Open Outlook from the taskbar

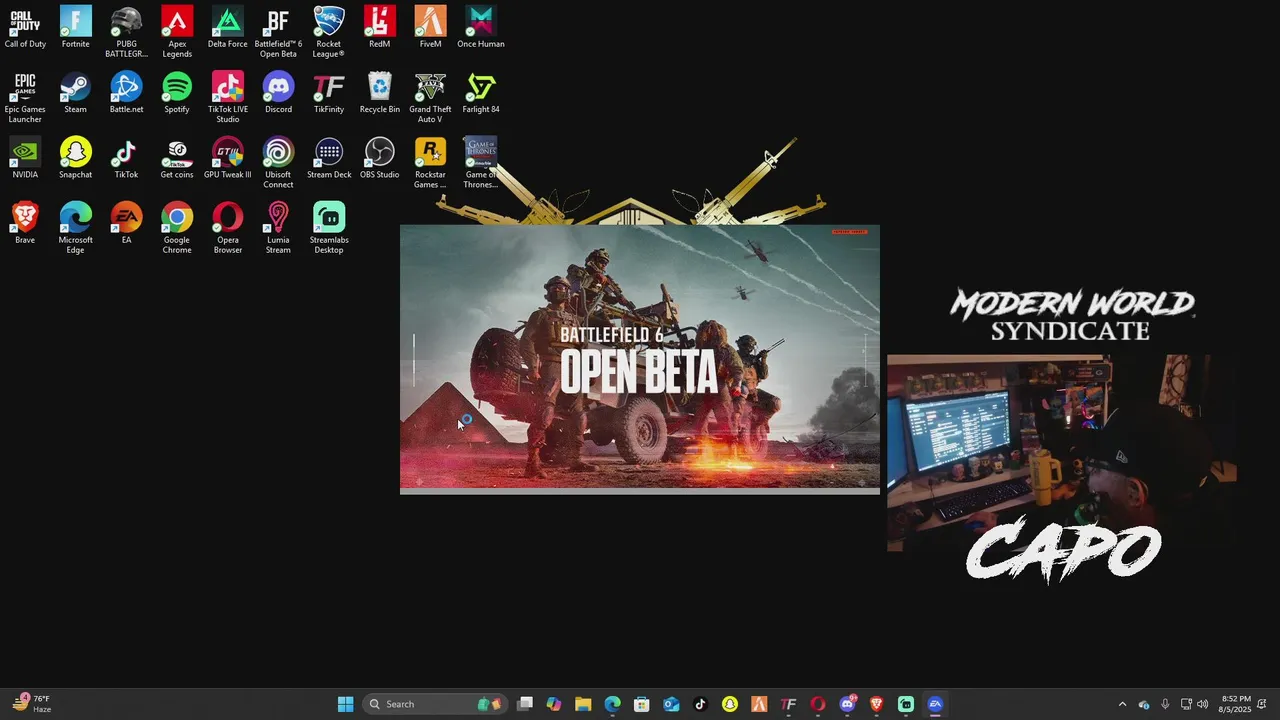671,704
